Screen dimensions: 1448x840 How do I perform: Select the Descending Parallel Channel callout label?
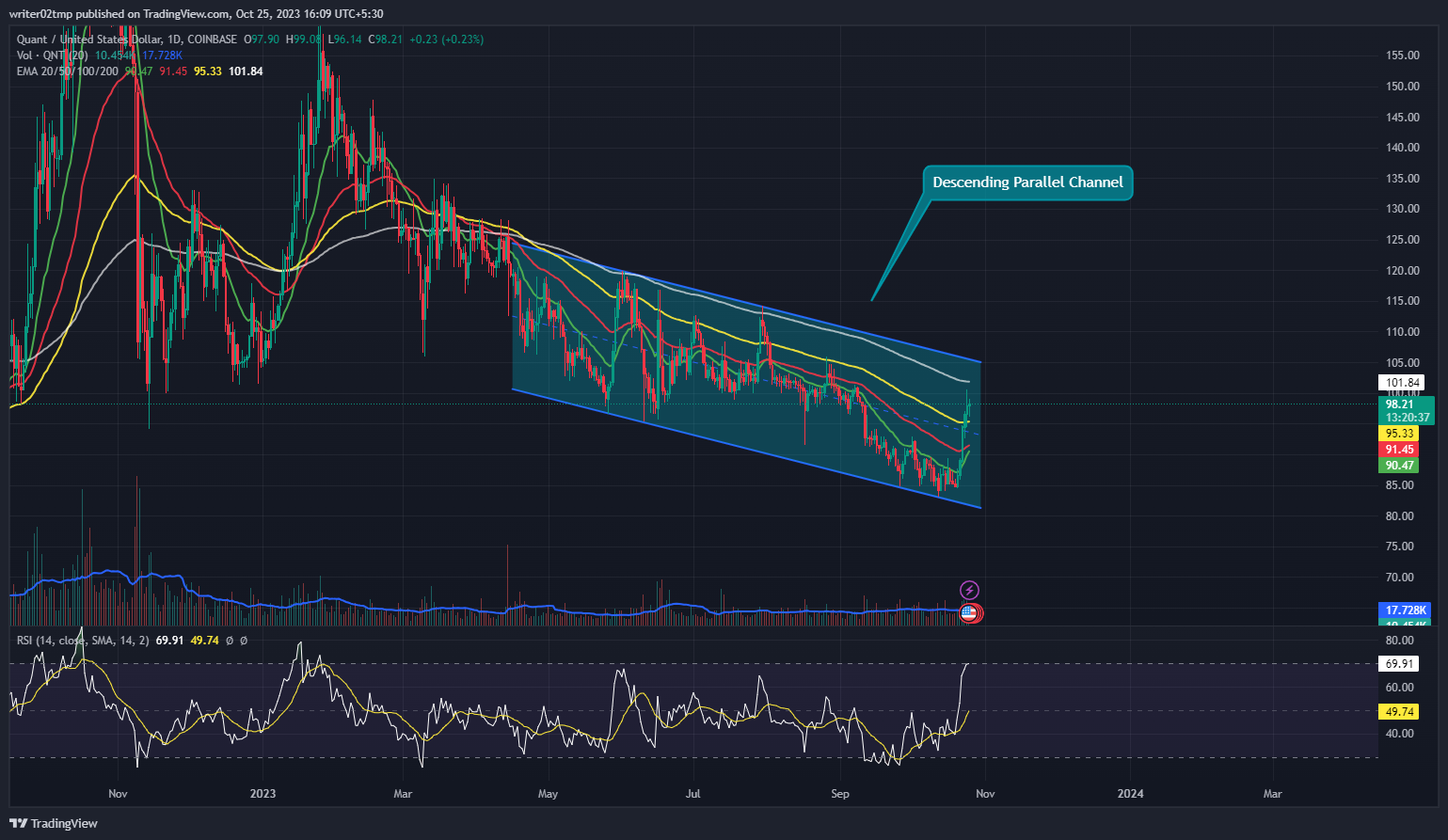1027,182
